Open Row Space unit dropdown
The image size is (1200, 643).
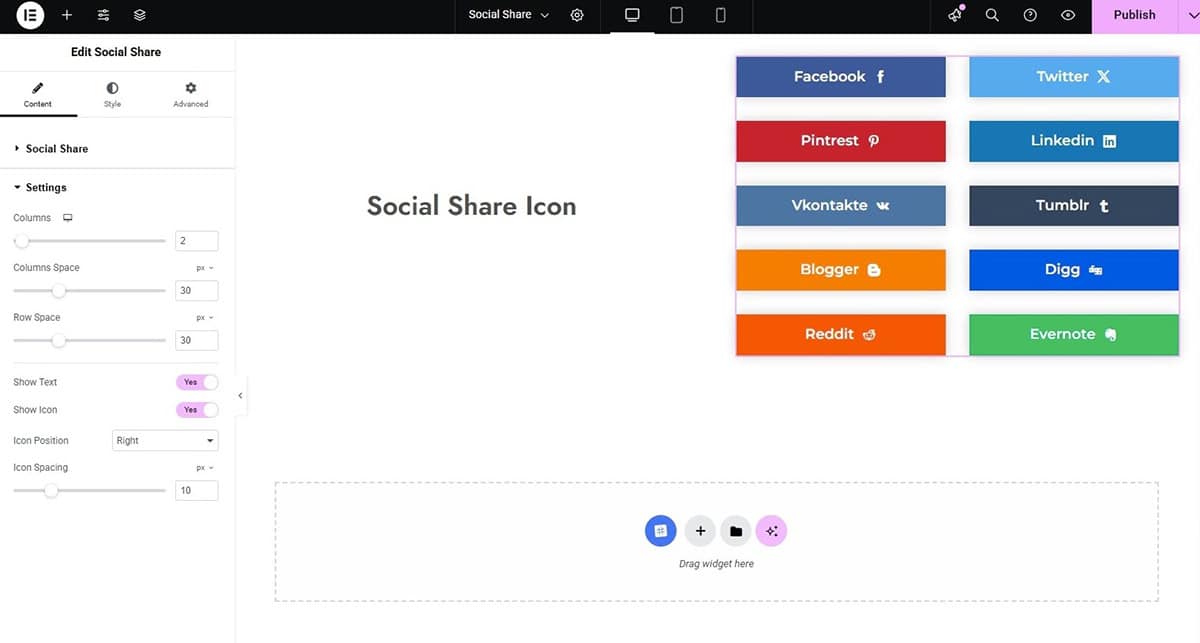click(x=204, y=318)
